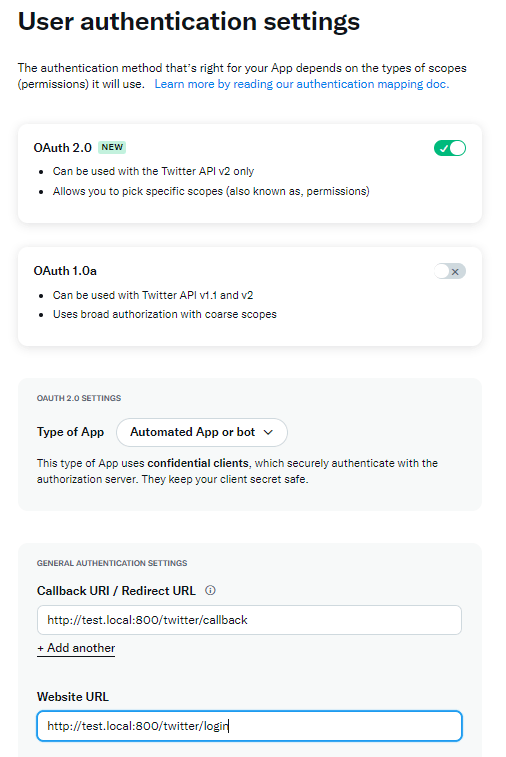506x757 pixels.
Task: Click the bold confidential clients text
Action: point(198,463)
